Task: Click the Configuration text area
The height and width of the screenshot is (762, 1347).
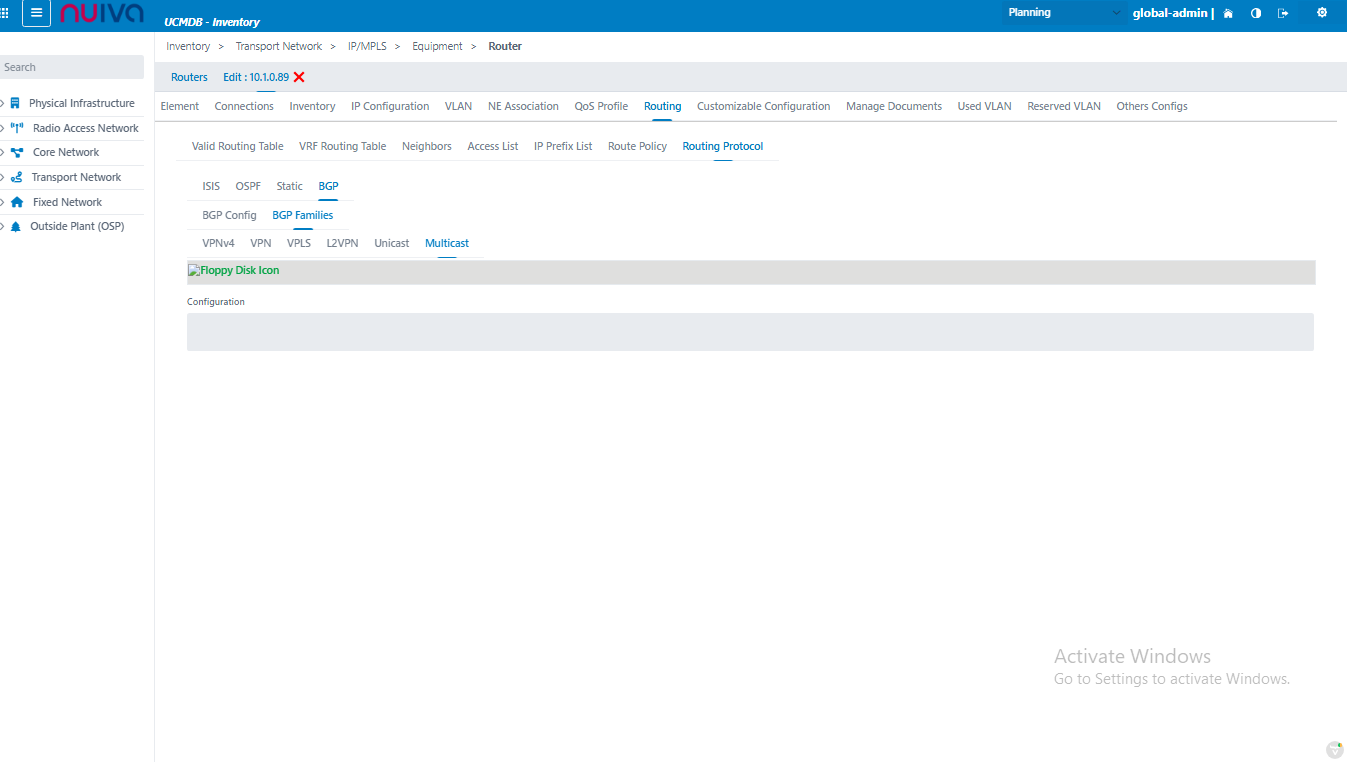Action: (750, 332)
